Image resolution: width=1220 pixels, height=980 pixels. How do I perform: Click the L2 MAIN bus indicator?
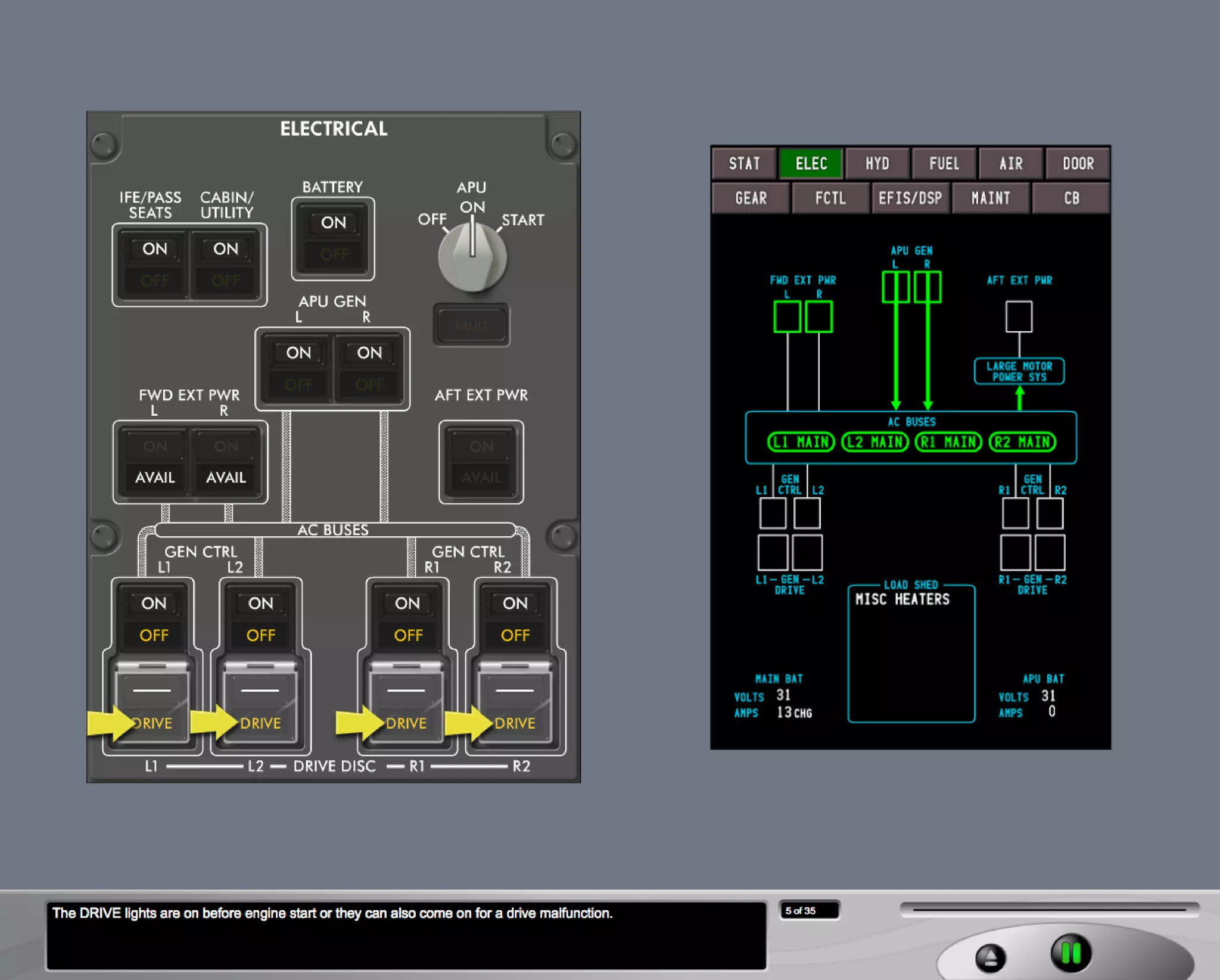tap(874, 442)
